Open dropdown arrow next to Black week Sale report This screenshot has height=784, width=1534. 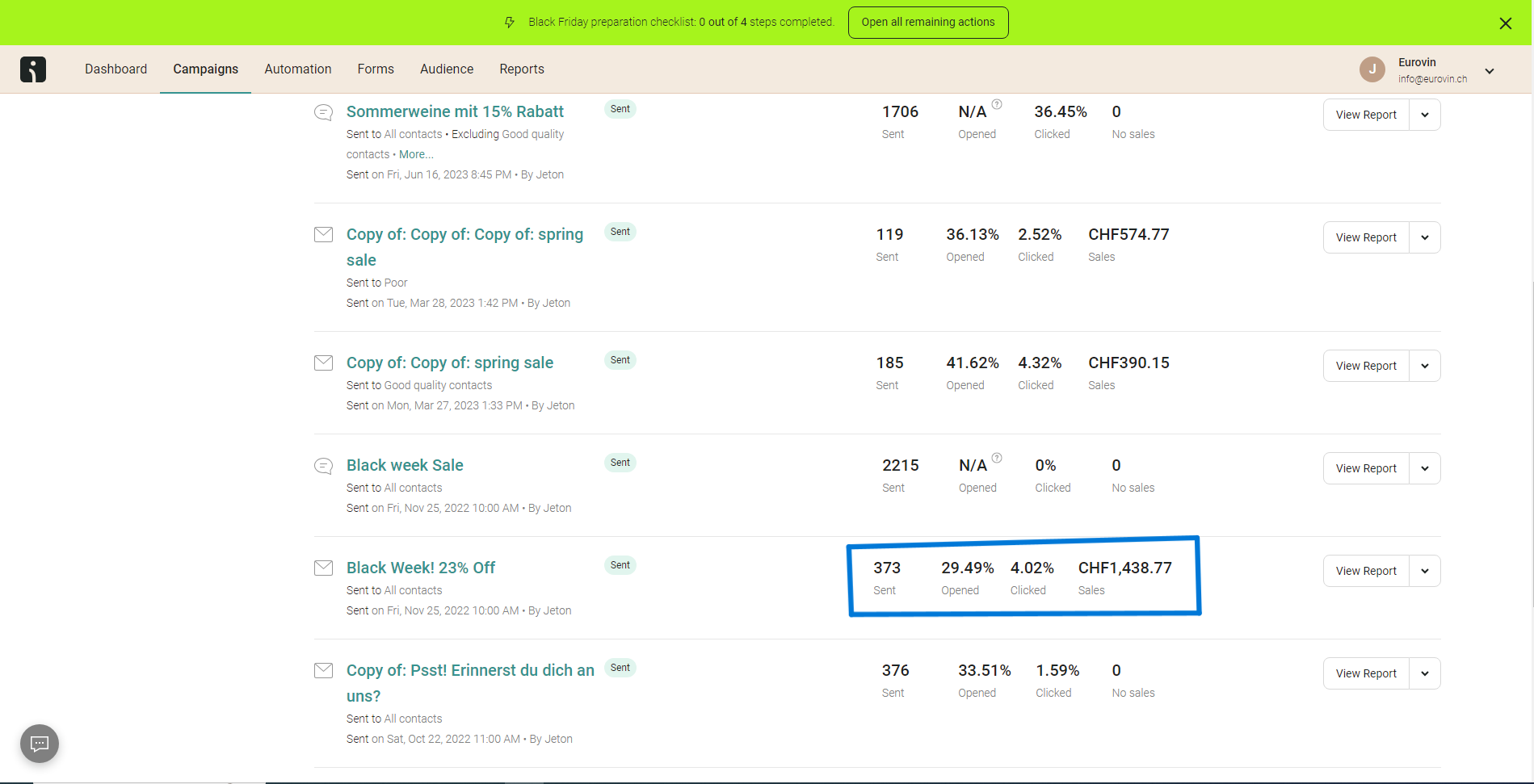(1424, 468)
